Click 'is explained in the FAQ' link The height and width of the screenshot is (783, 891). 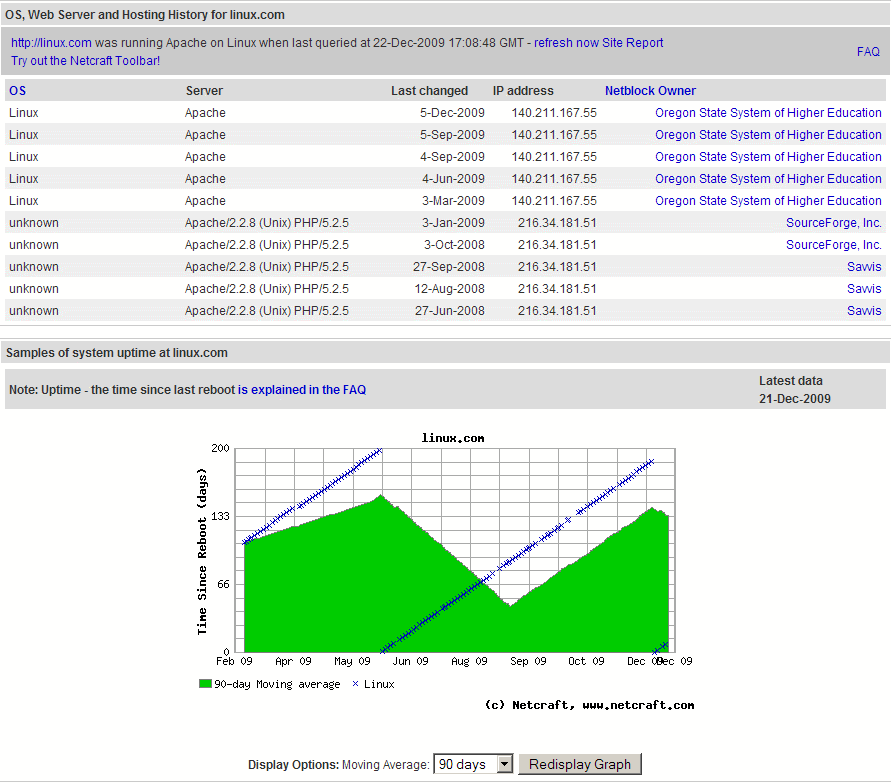[x=302, y=390]
